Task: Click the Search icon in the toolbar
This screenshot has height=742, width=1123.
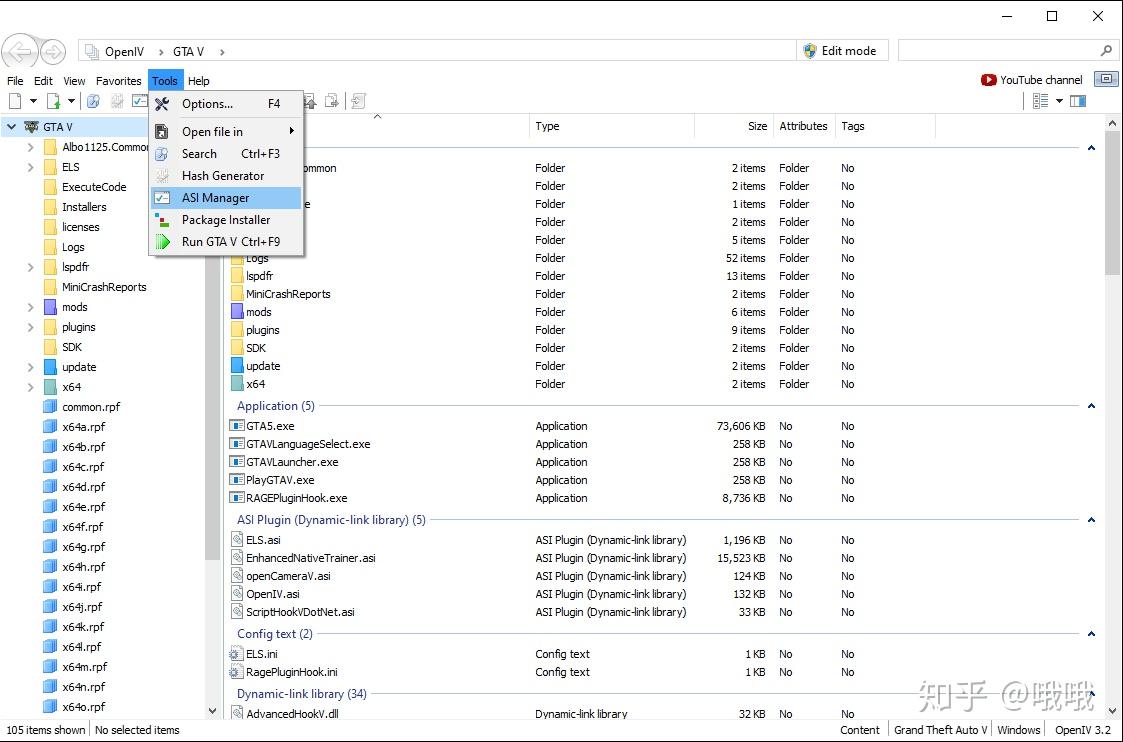Action: click(93, 102)
